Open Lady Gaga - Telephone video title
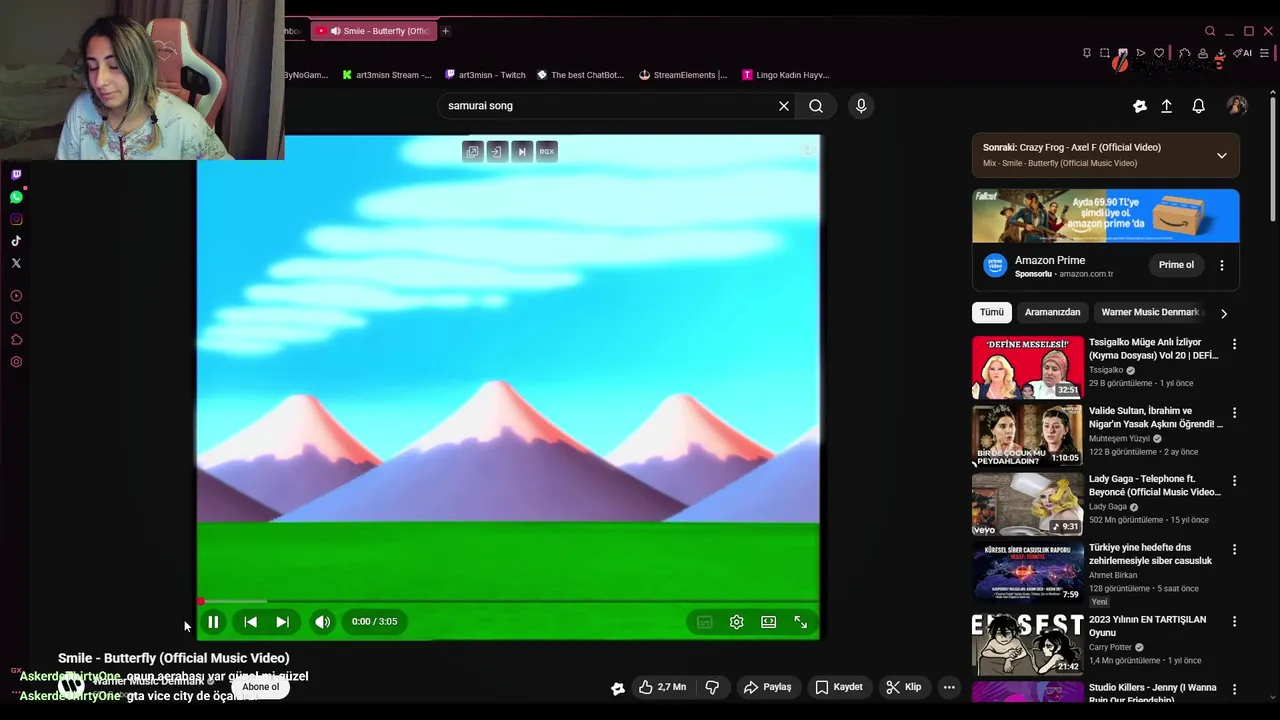Viewport: 1280px width, 720px height. pos(1155,485)
